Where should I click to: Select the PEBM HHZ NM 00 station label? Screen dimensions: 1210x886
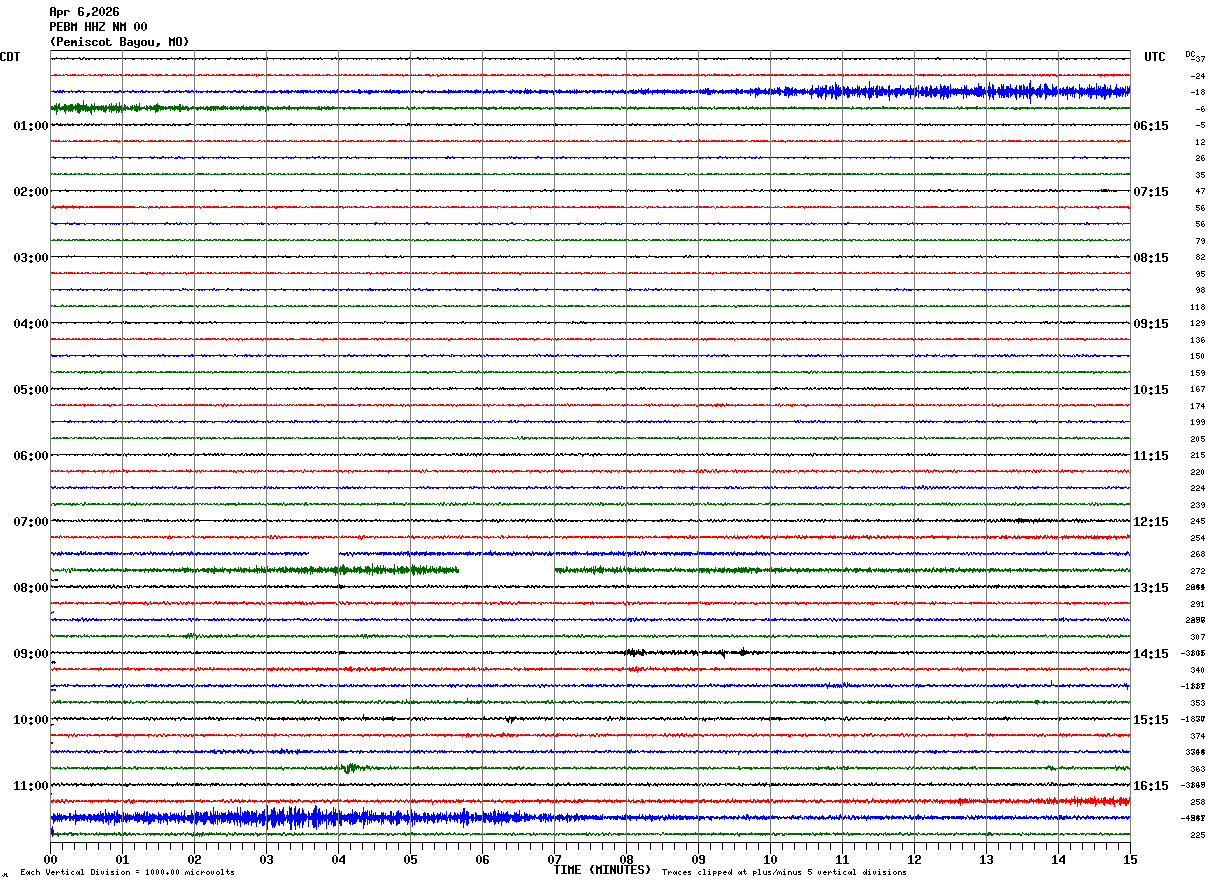pyautogui.click(x=98, y=27)
